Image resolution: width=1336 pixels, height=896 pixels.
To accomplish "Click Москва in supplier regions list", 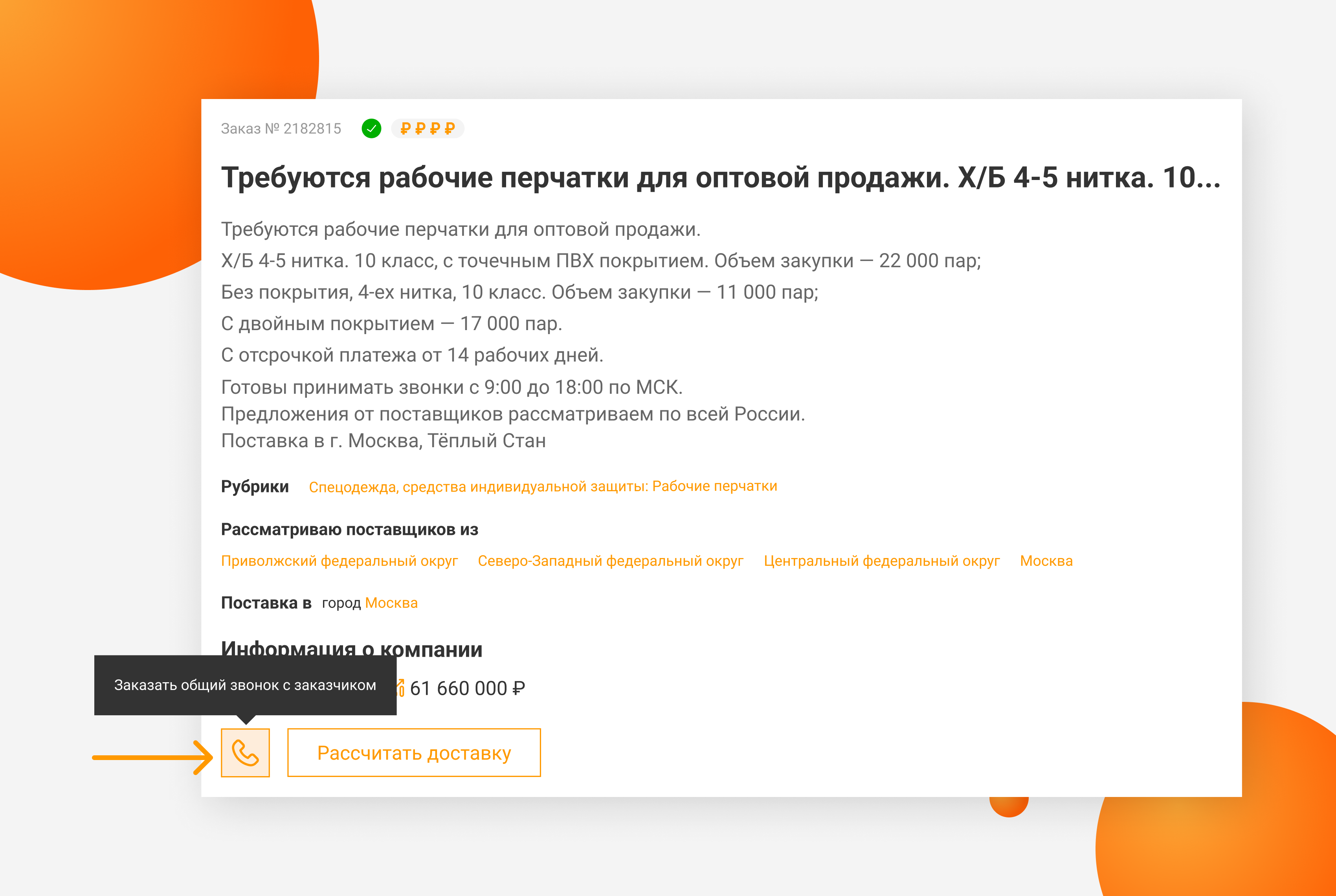I will coord(1046,561).
